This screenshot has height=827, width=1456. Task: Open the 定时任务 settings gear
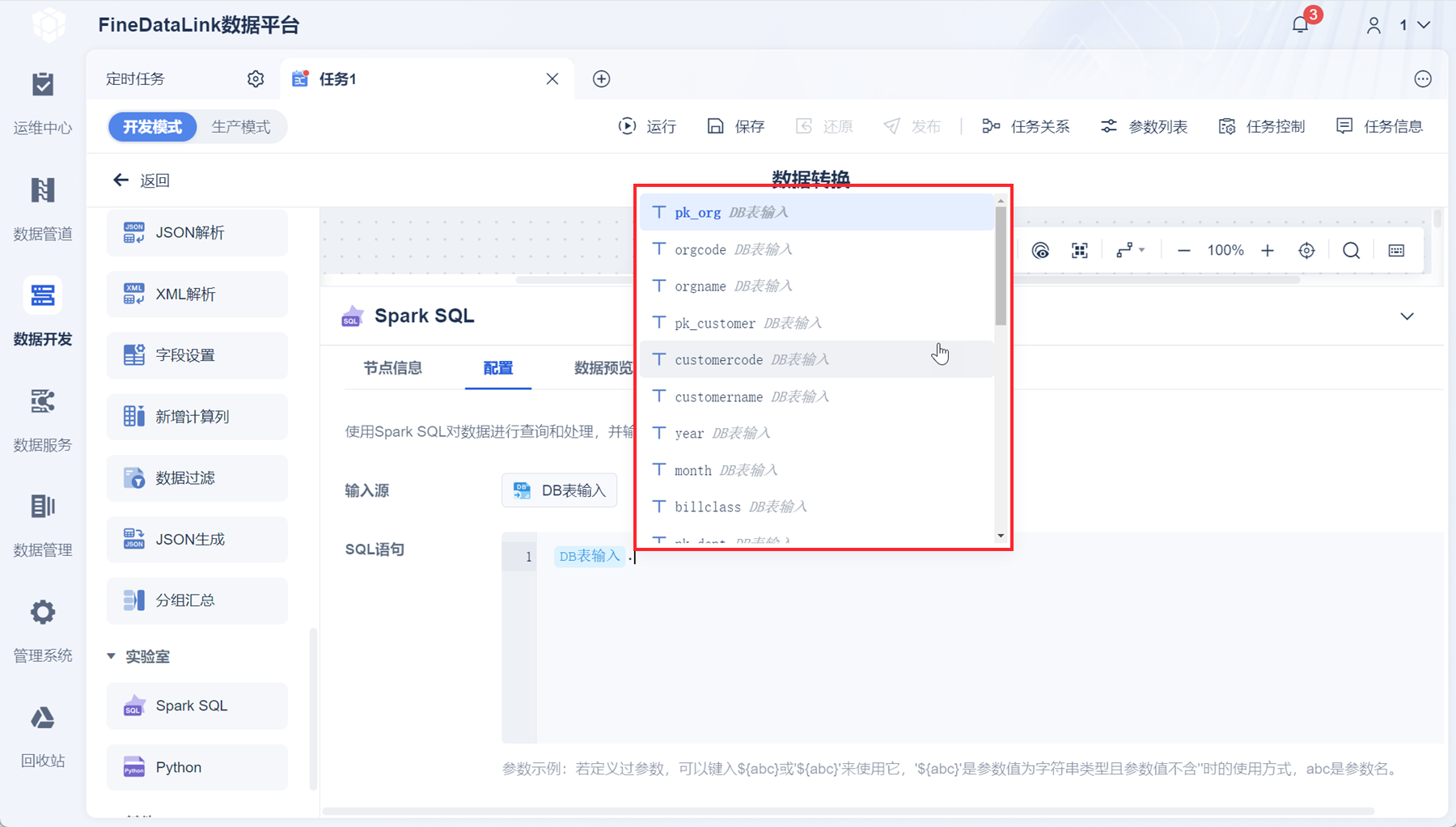[x=256, y=78]
